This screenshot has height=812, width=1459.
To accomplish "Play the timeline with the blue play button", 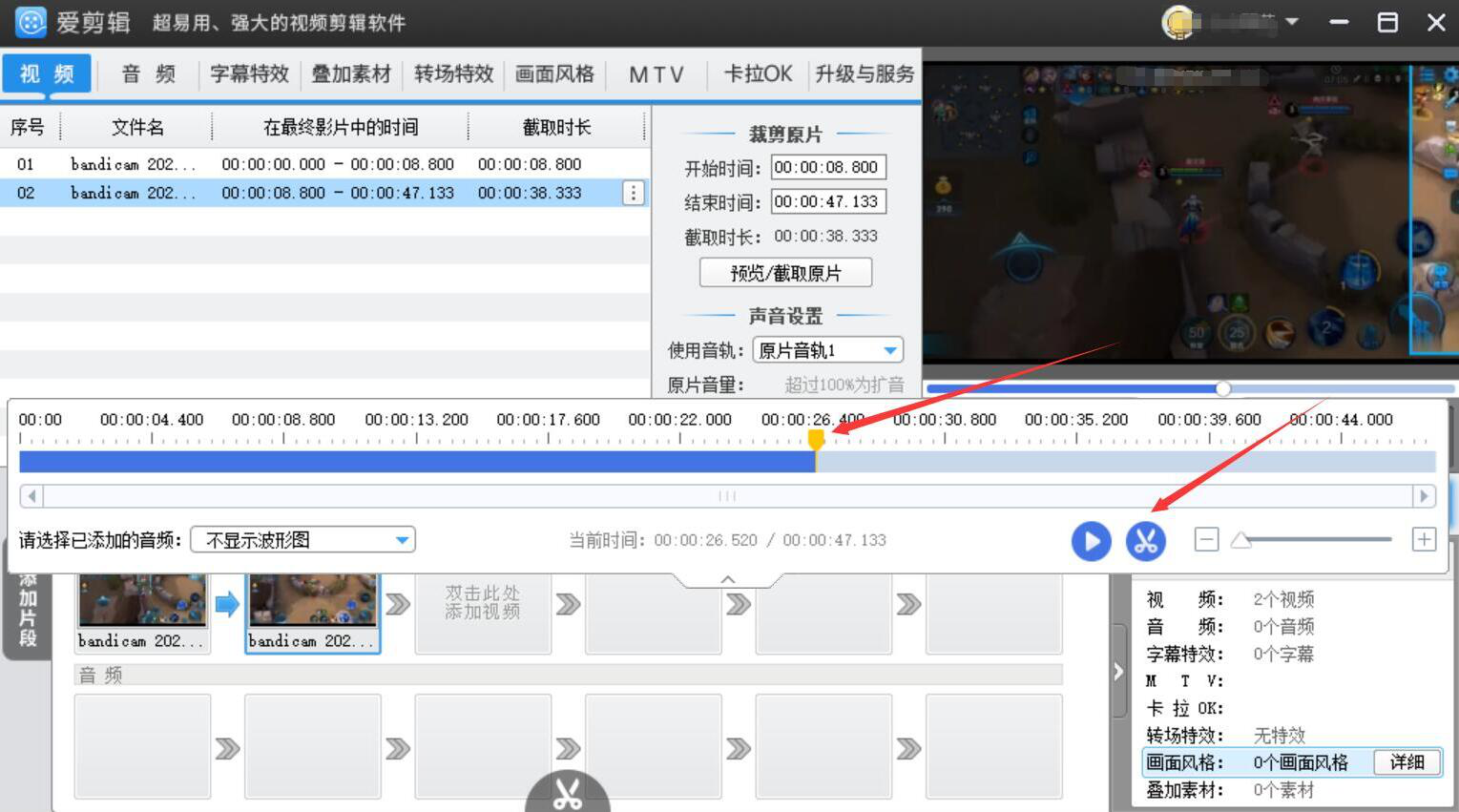I will tap(1091, 541).
